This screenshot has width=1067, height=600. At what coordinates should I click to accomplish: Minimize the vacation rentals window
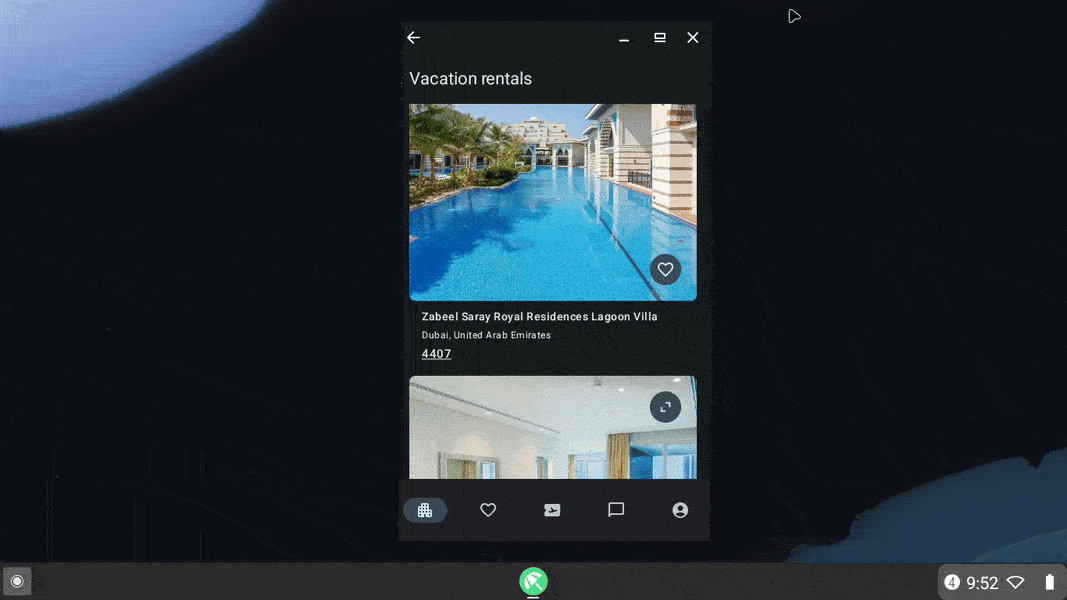click(624, 38)
